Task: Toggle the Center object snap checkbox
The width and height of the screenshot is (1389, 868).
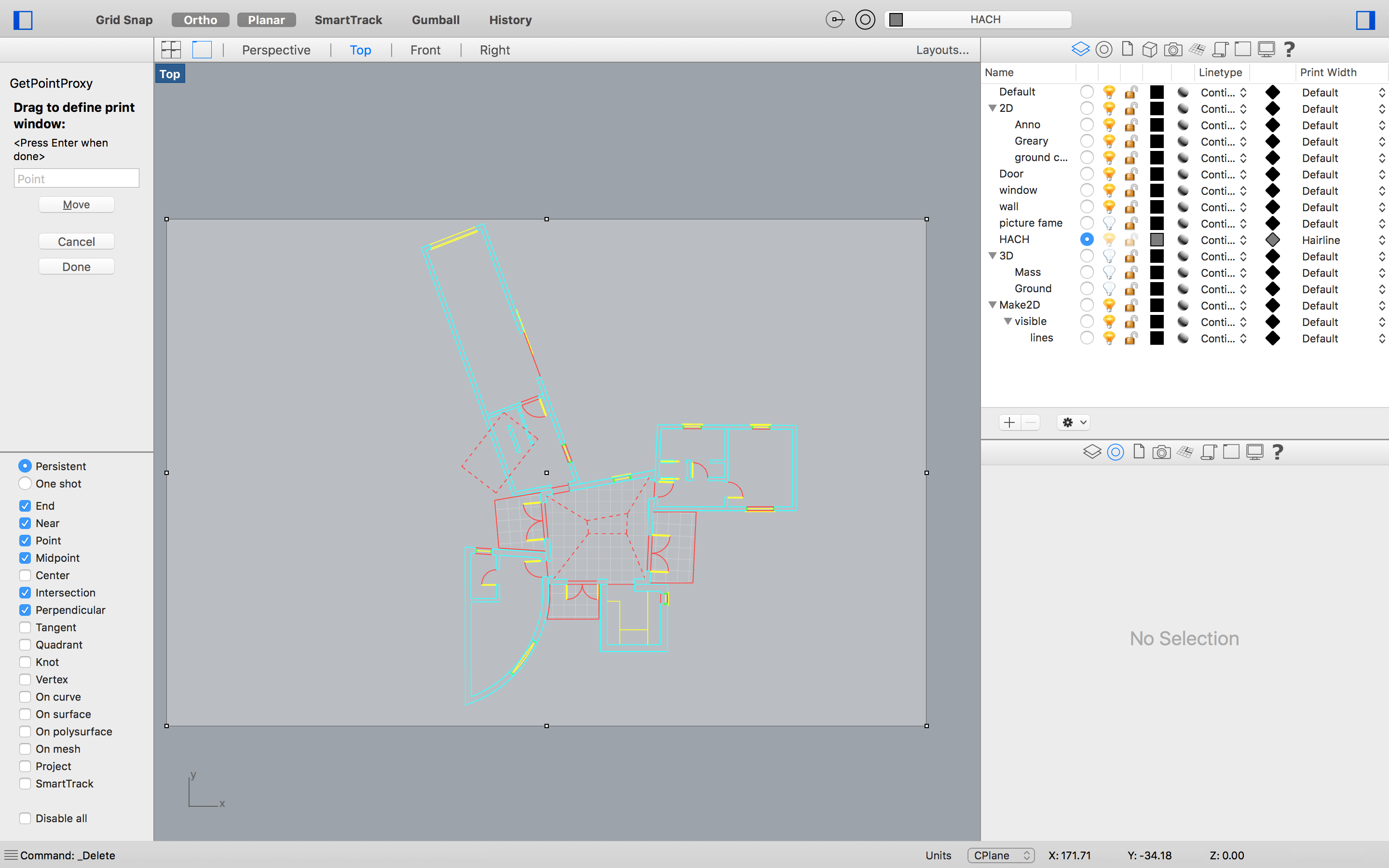Action: (x=25, y=575)
